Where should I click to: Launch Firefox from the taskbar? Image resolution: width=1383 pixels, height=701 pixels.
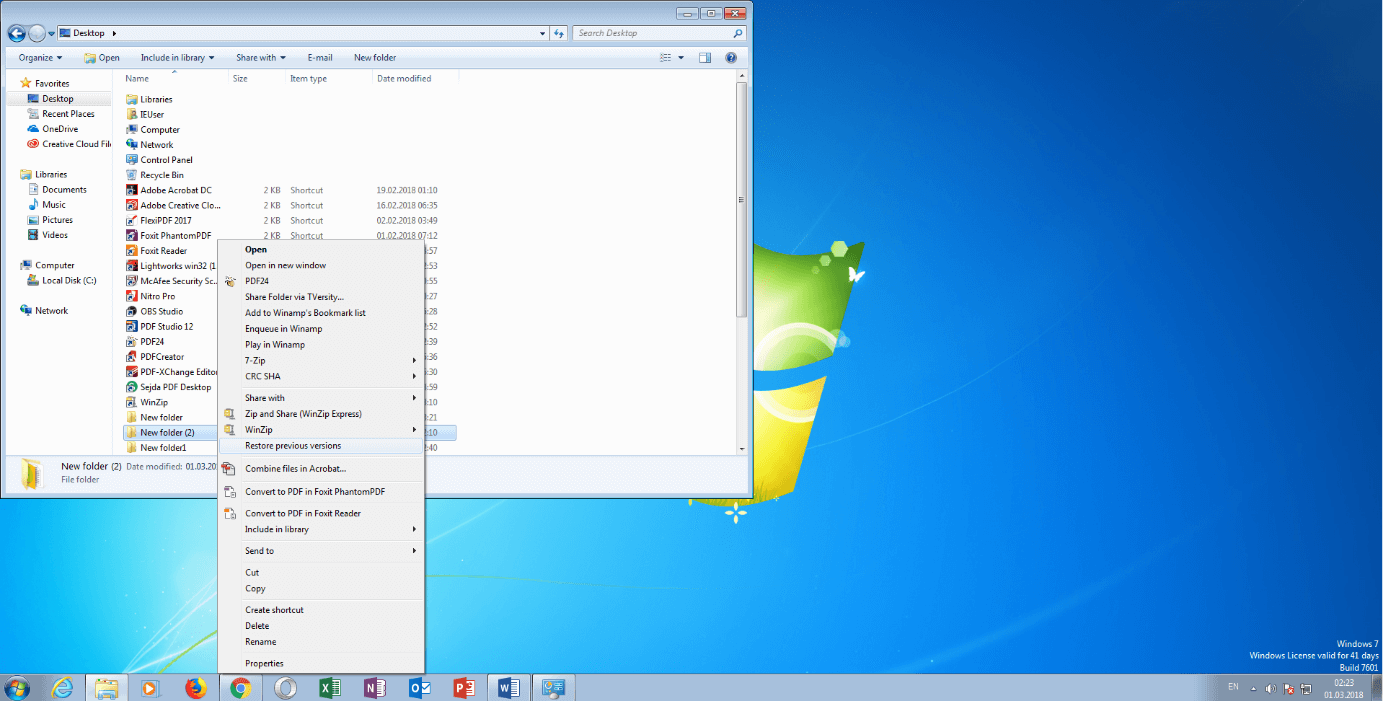195,688
